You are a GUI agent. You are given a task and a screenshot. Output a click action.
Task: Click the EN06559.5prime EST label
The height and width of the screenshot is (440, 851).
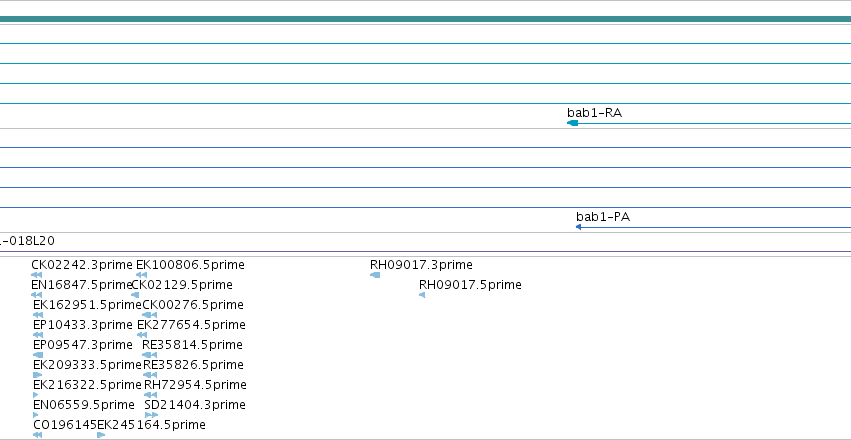tap(84, 405)
